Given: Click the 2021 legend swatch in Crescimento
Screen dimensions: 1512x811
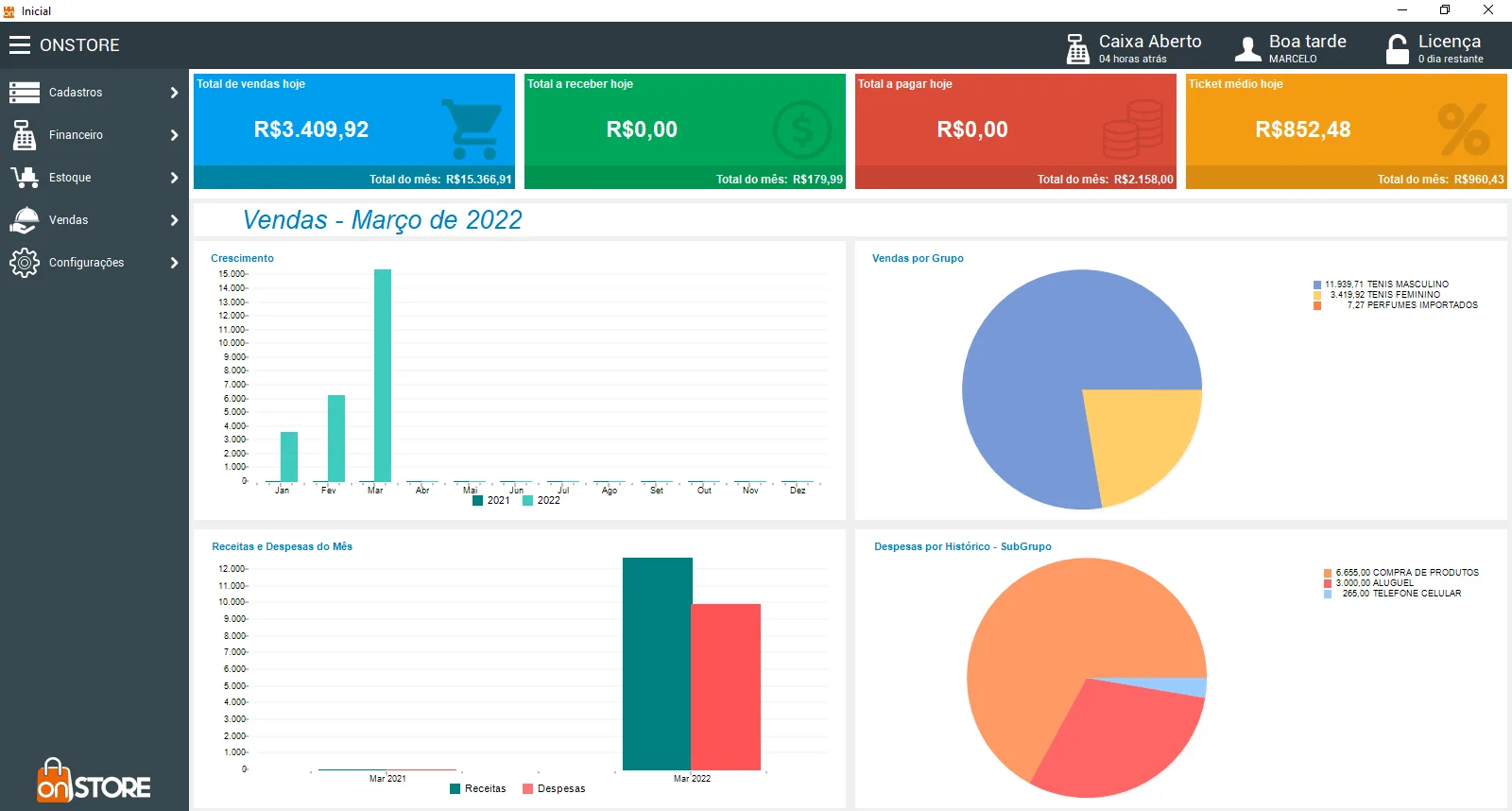Looking at the screenshot, I should [478, 501].
